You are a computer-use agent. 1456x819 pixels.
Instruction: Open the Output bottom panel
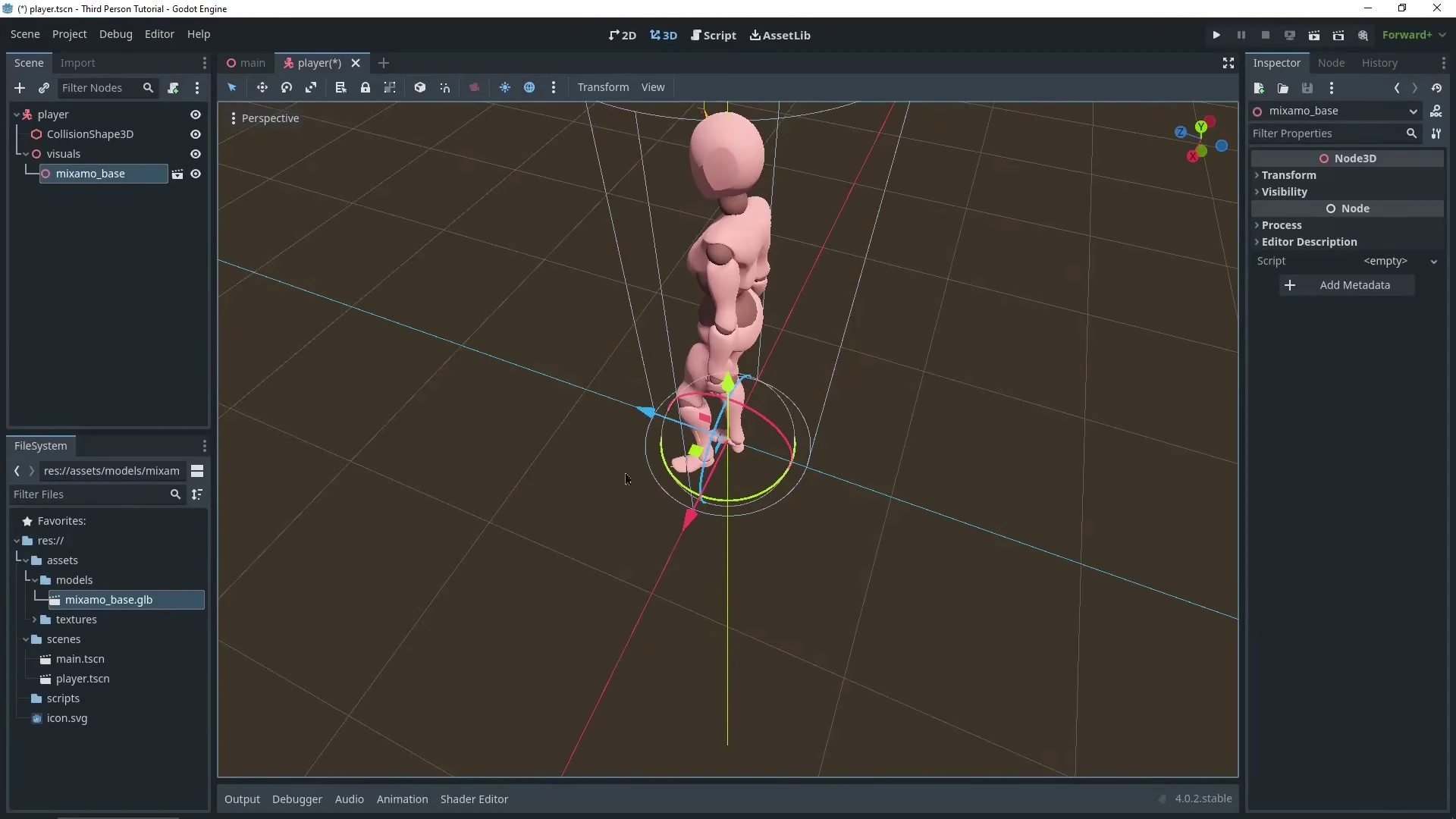pyautogui.click(x=242, y=799)
